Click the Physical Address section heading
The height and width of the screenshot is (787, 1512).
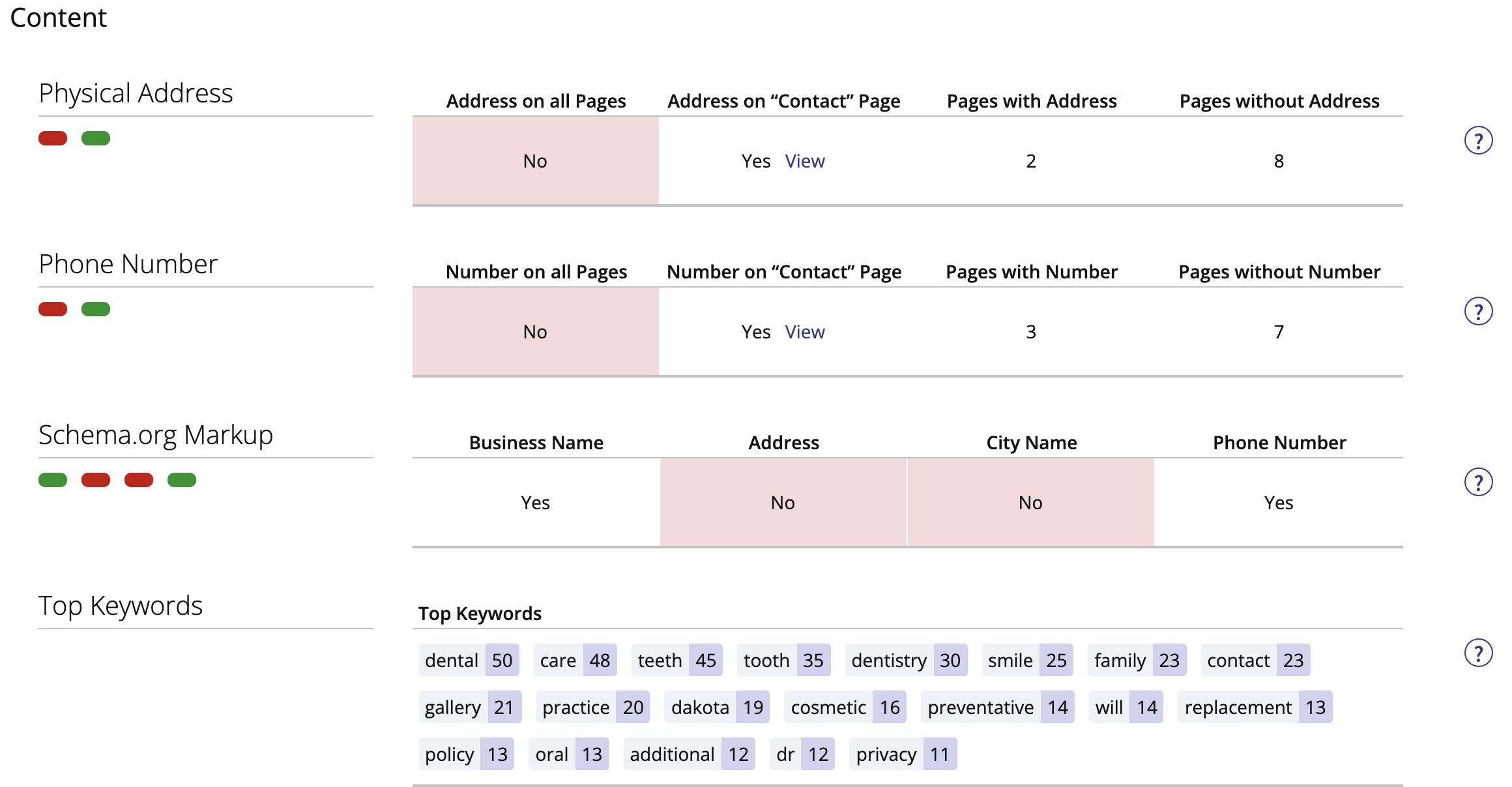[136, 94]
